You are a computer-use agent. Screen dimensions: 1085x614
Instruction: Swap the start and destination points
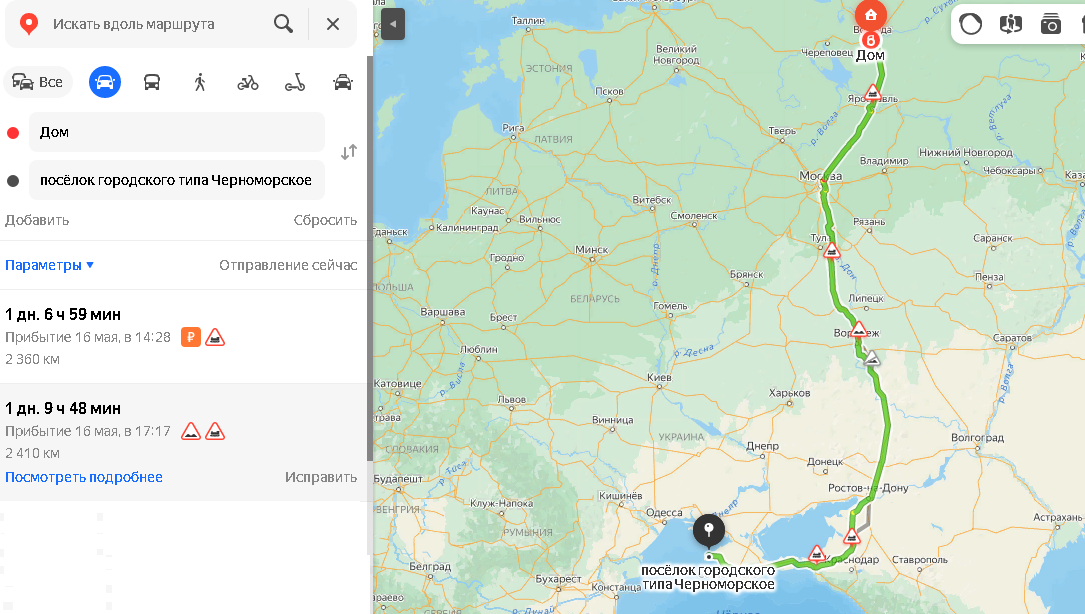349,152
